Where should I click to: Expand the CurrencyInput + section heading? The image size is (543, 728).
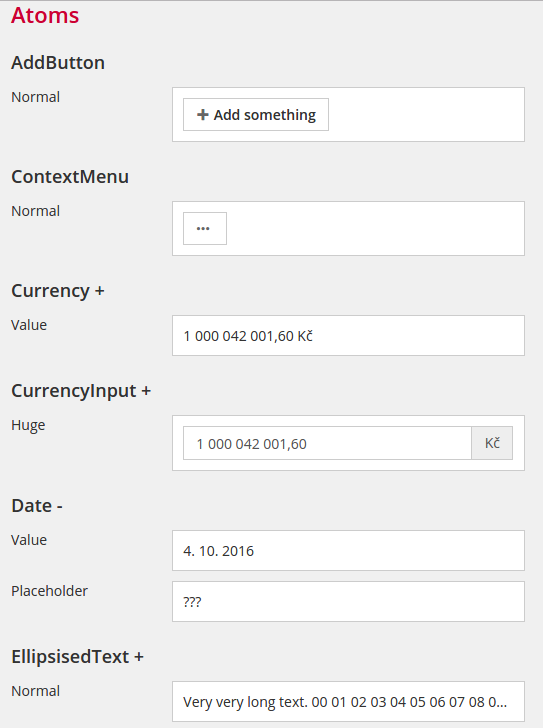click(81, 391)
